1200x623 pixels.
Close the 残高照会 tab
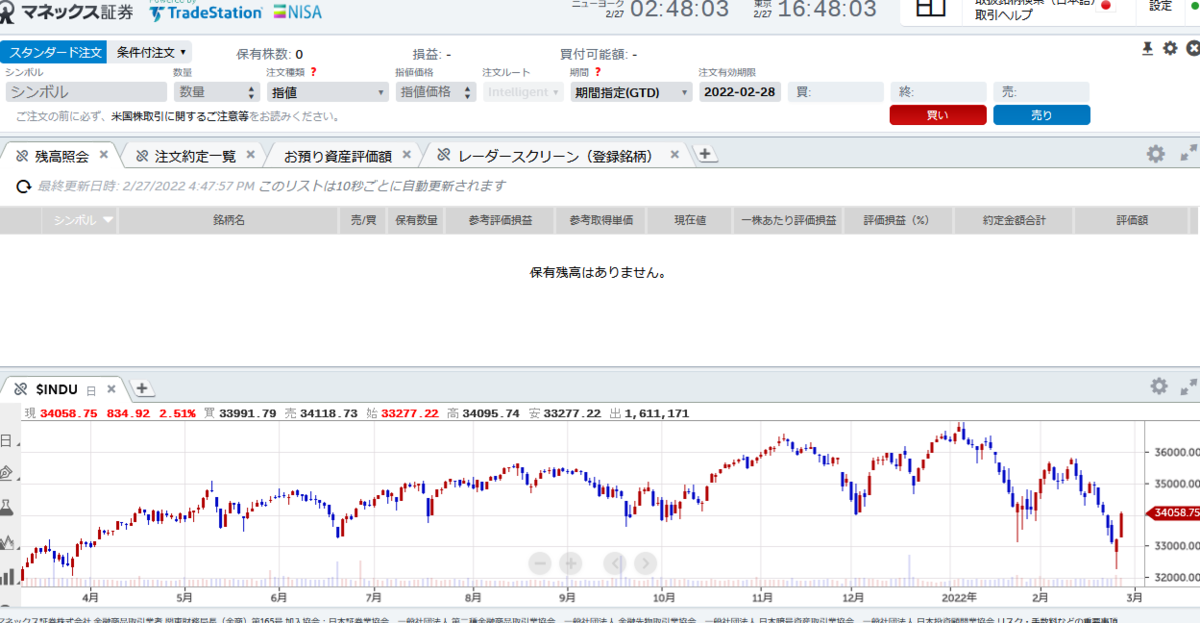(104, 155)
